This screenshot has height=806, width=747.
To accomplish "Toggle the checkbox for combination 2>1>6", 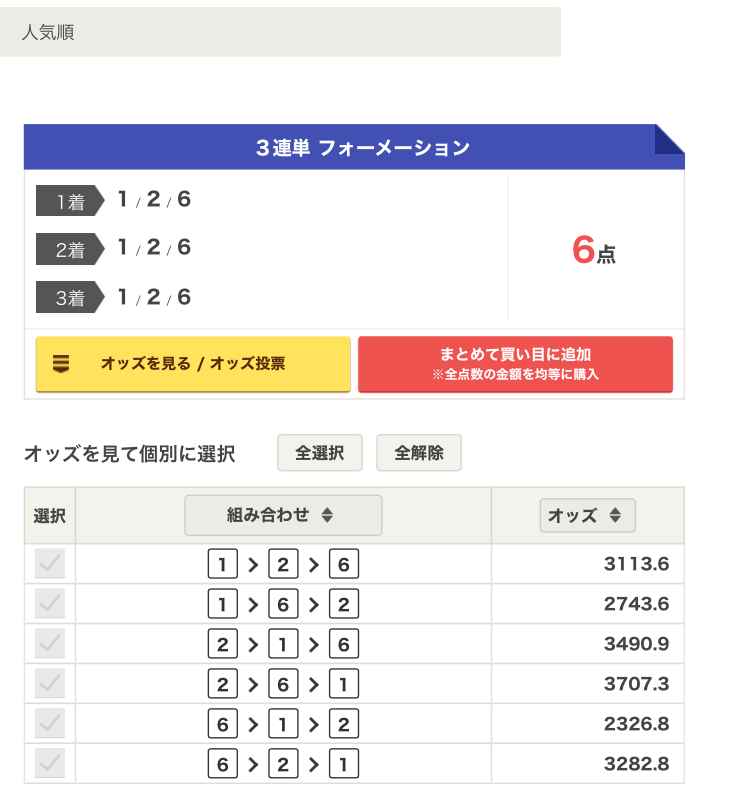I will coord(50,645).
